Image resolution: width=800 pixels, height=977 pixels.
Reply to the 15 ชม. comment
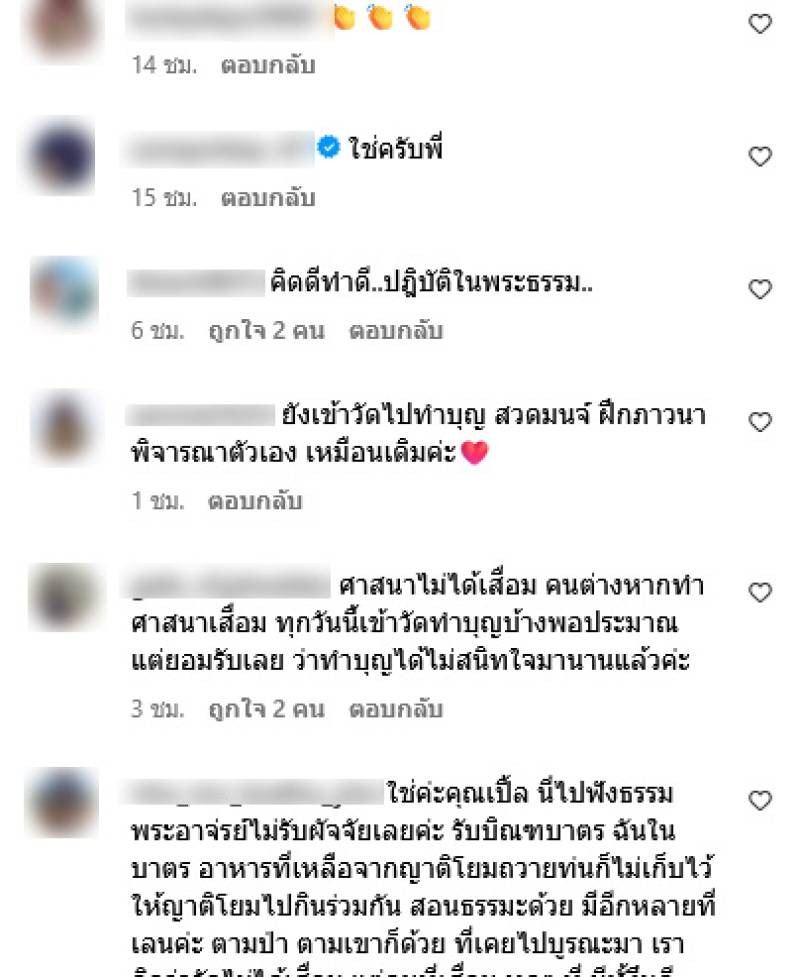click(268, 198)
